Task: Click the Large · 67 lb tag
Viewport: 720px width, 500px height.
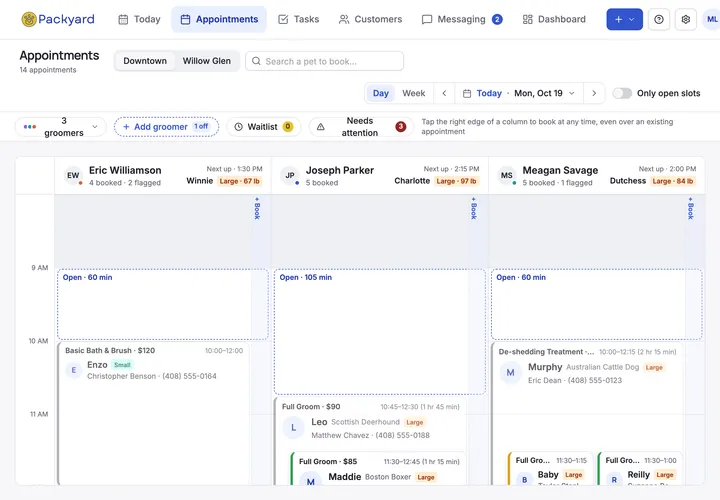Action: [240, 181]
